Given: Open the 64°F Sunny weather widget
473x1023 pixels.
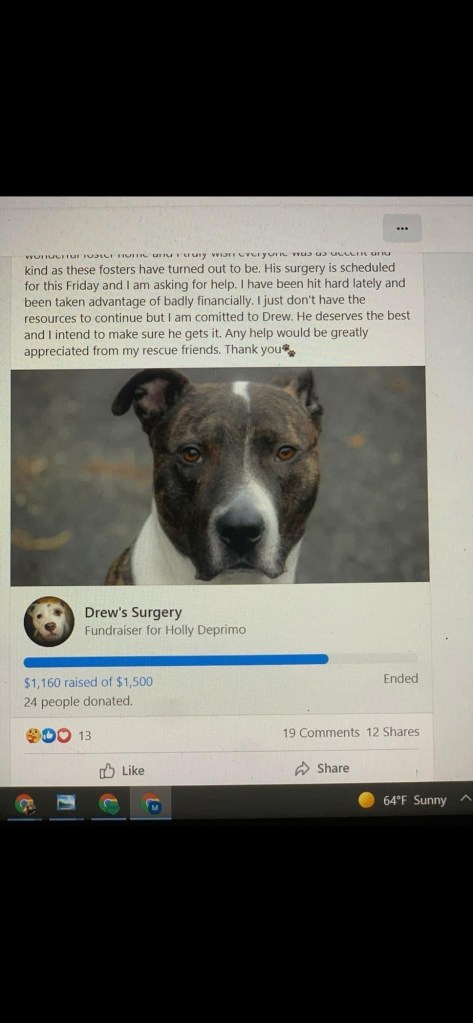Looking at the screenshot, I should (403, 800).
